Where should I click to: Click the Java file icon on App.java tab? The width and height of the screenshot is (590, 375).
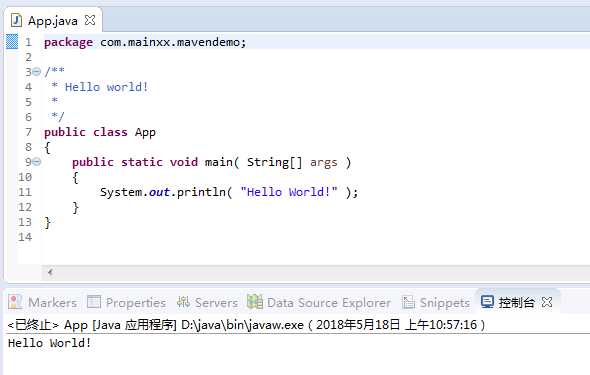(x=16, y=20)
